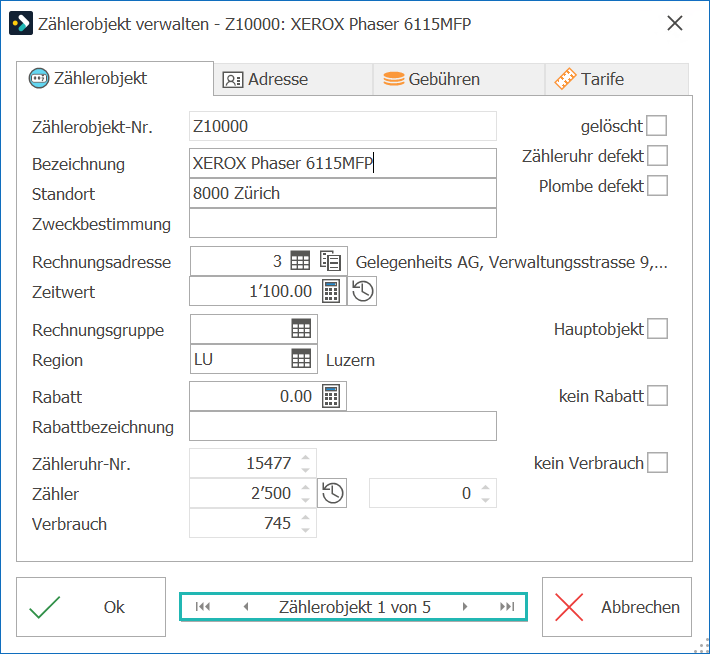Go to the next Zählerobjekt record
710x654 pixels.
coord(465,606)
